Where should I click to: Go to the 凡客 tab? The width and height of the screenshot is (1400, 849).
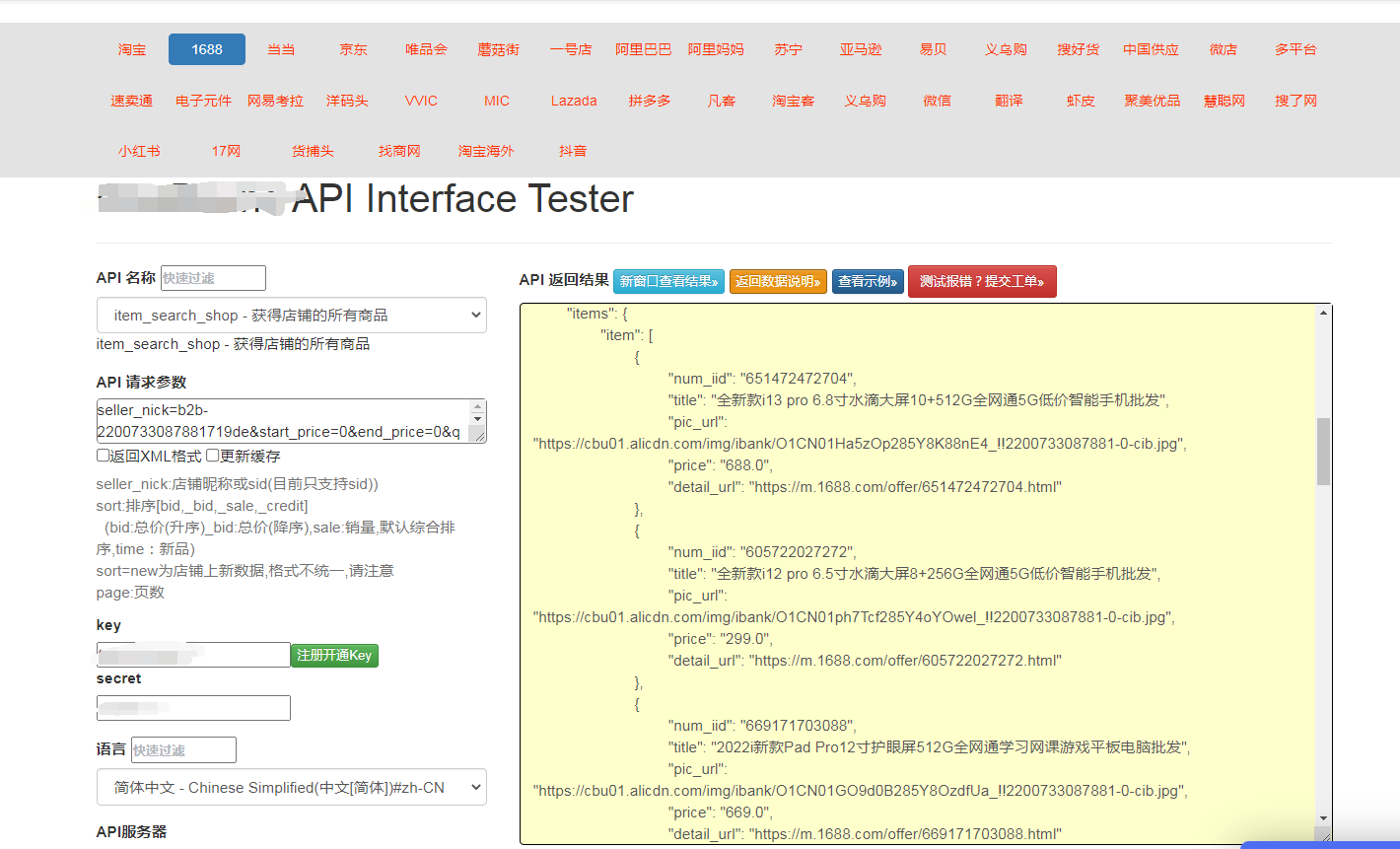tap(722, 101)
